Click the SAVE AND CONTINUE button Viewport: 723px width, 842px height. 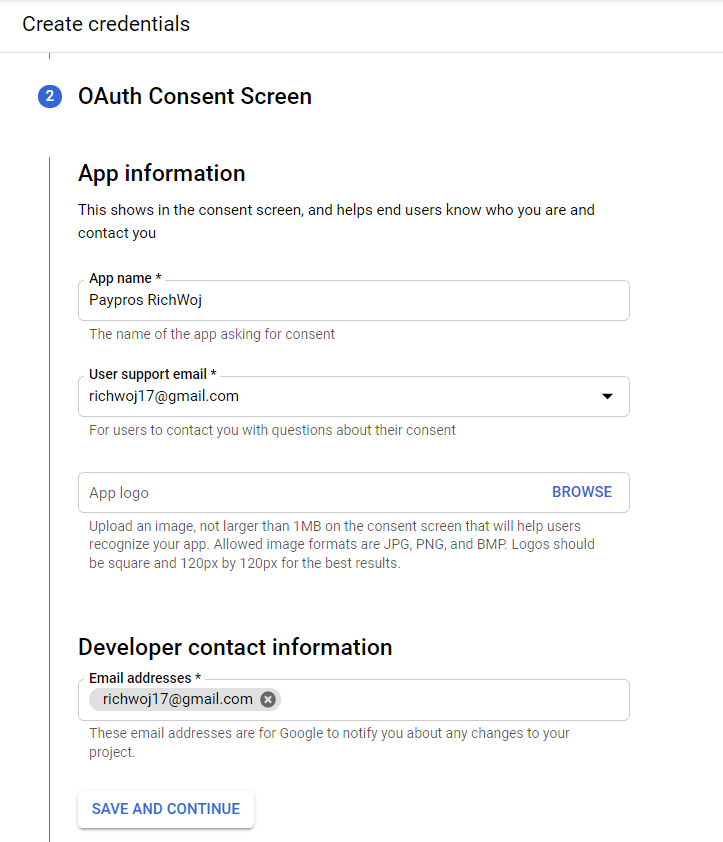coord(166,809)
